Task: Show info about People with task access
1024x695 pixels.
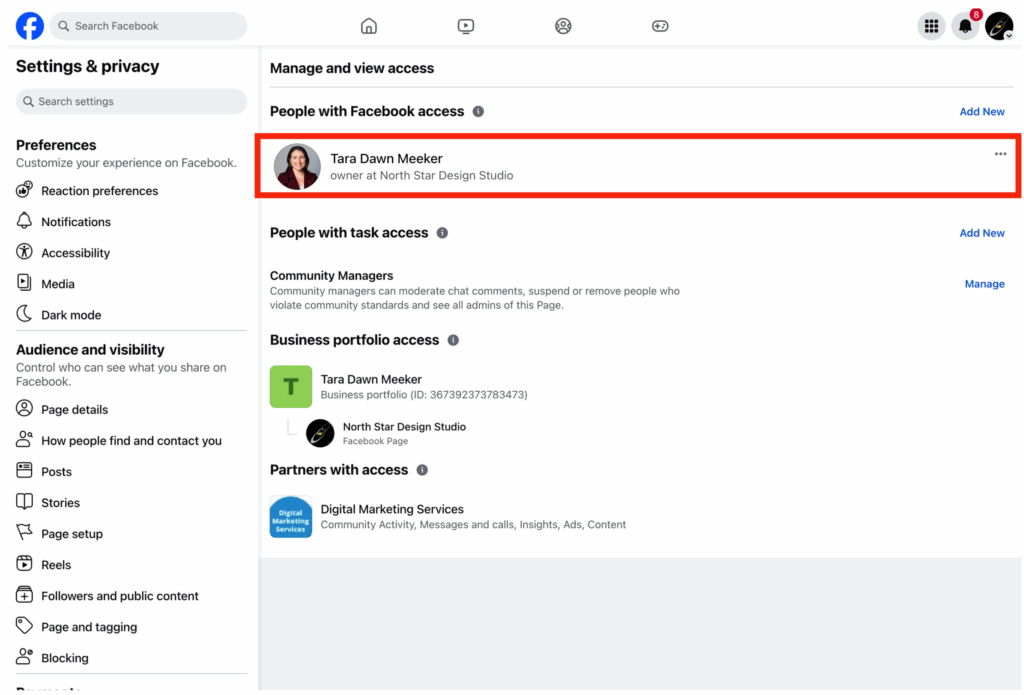Action: (x=442, y=233)
